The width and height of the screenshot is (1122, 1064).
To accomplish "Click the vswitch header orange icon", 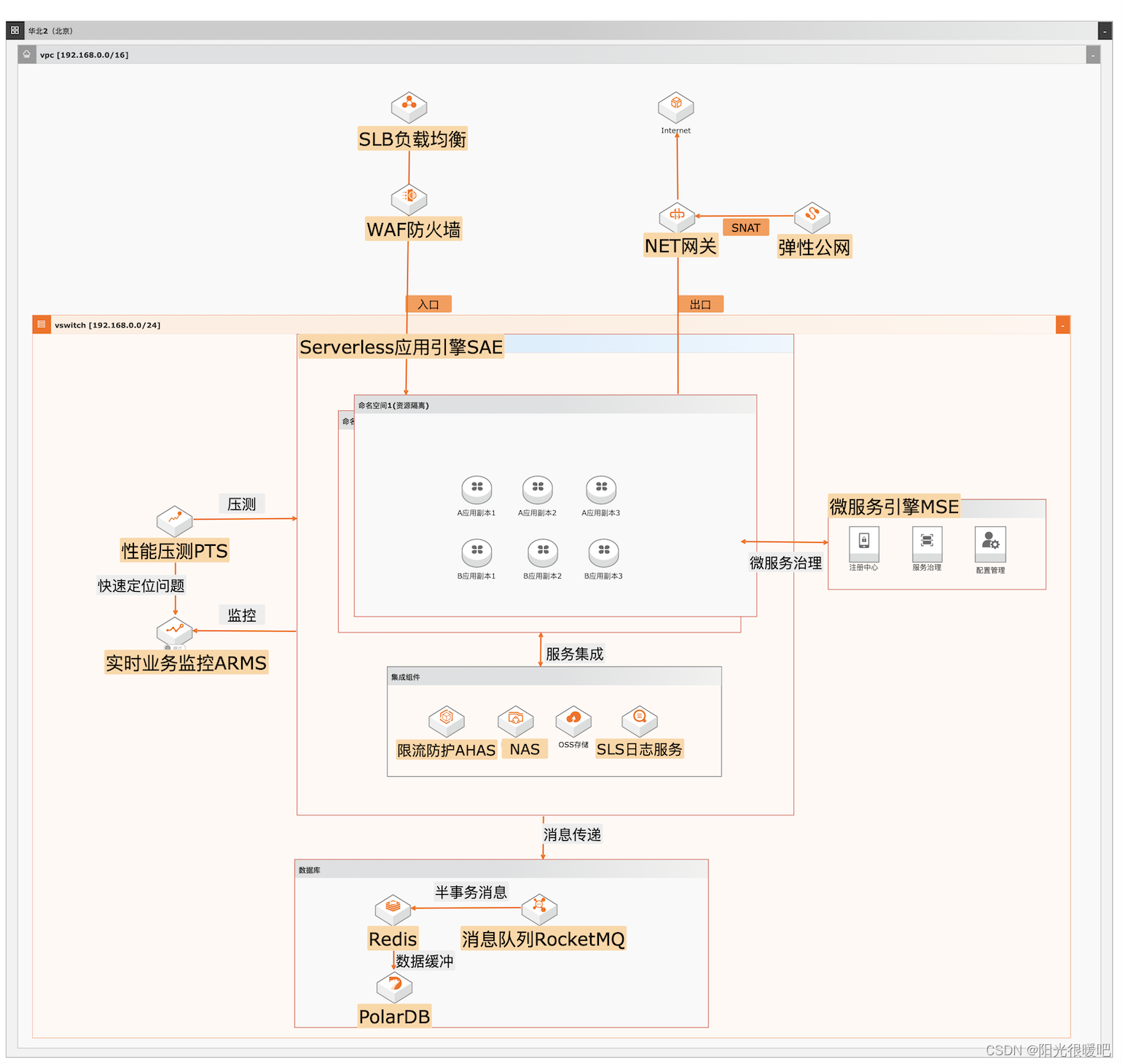I will click(x=42, y=324).
